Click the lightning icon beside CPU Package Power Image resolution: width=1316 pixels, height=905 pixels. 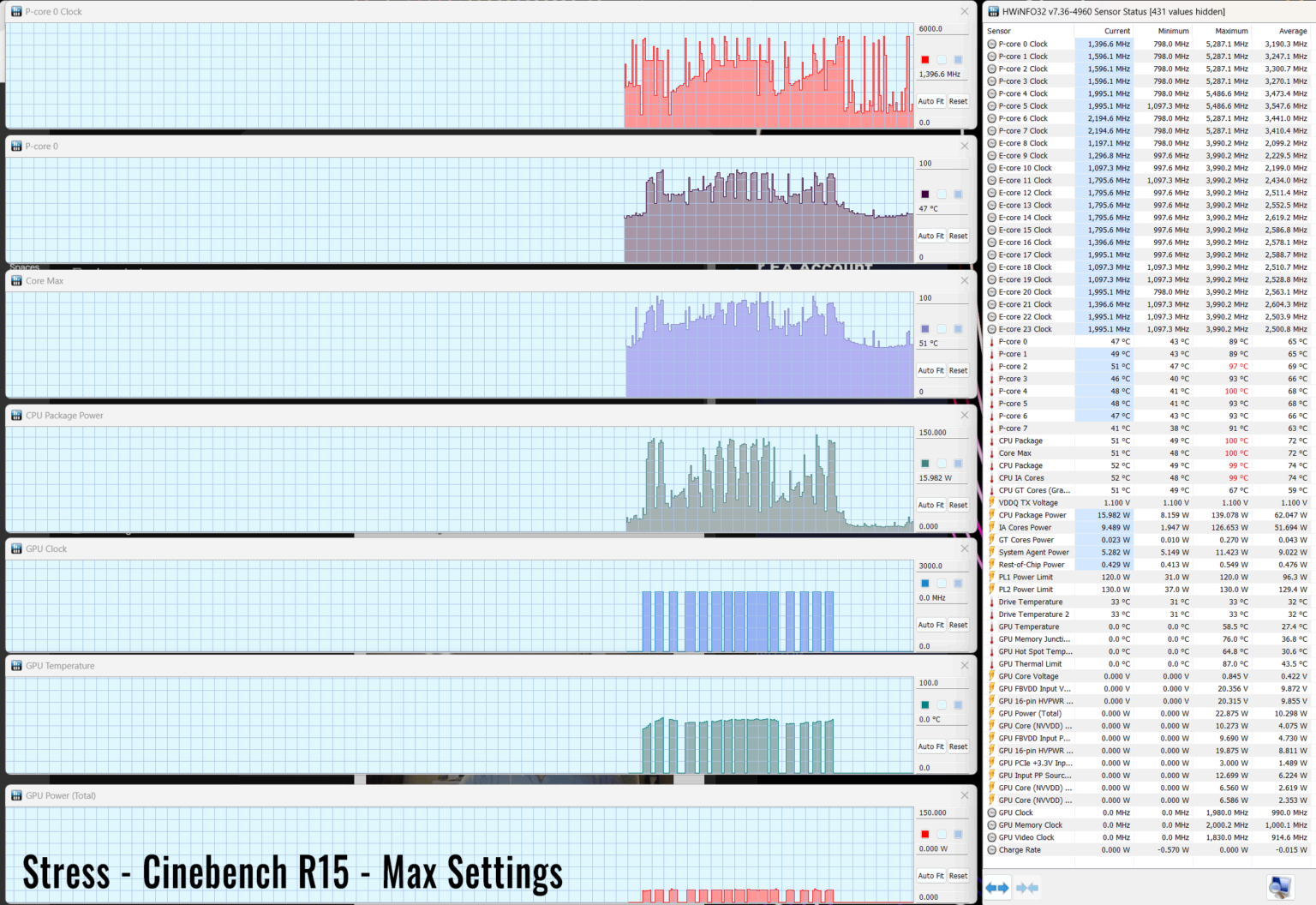point(992,516)
